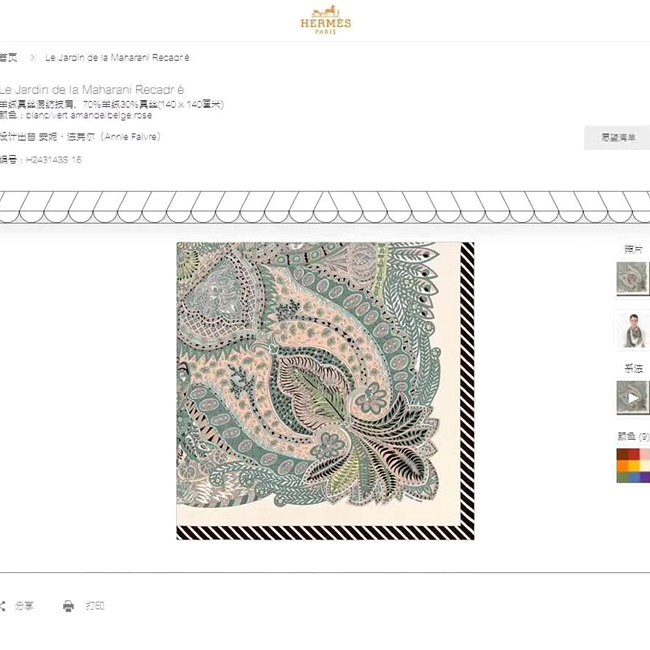Viewport: 650px width, 650px height.
Task: Pick the brown square in the color grid
Action: click(622, 455)
